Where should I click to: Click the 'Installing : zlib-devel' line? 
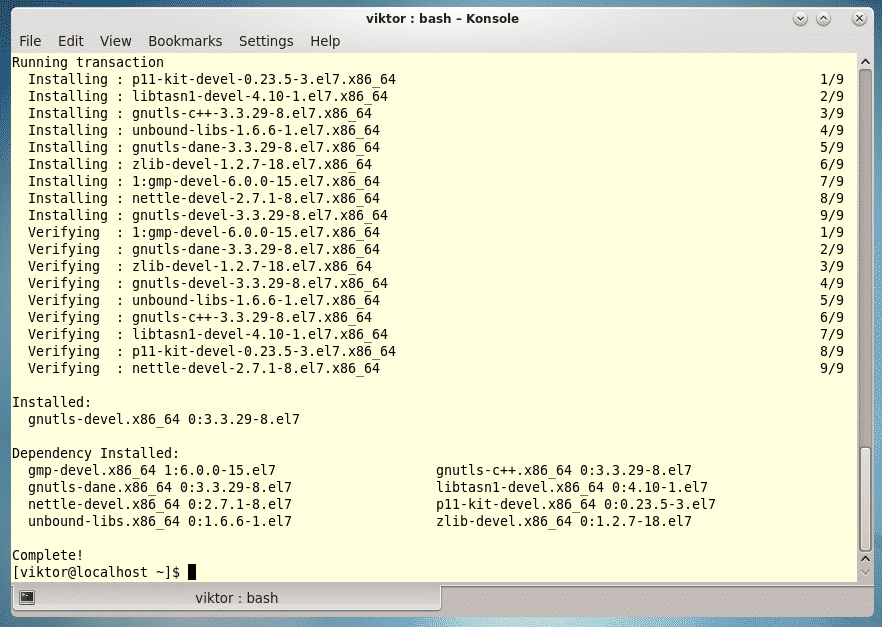tap(200, 164)
